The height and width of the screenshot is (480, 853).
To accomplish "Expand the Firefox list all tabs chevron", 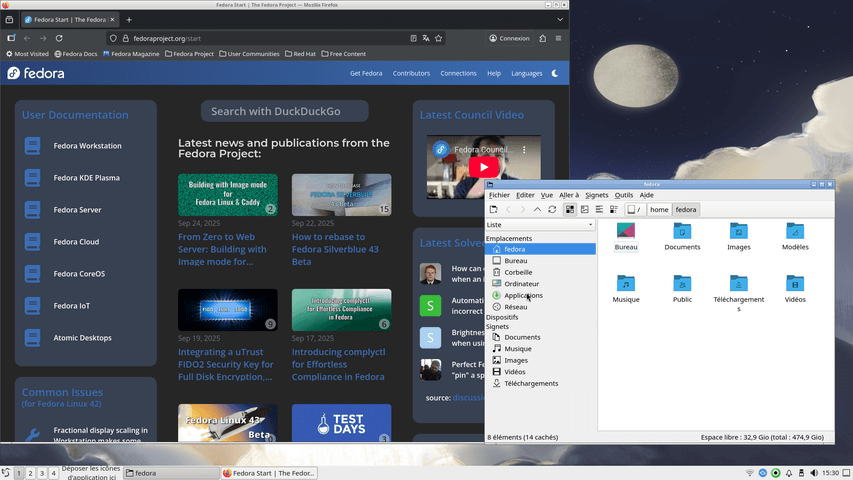I will (560, 20).
